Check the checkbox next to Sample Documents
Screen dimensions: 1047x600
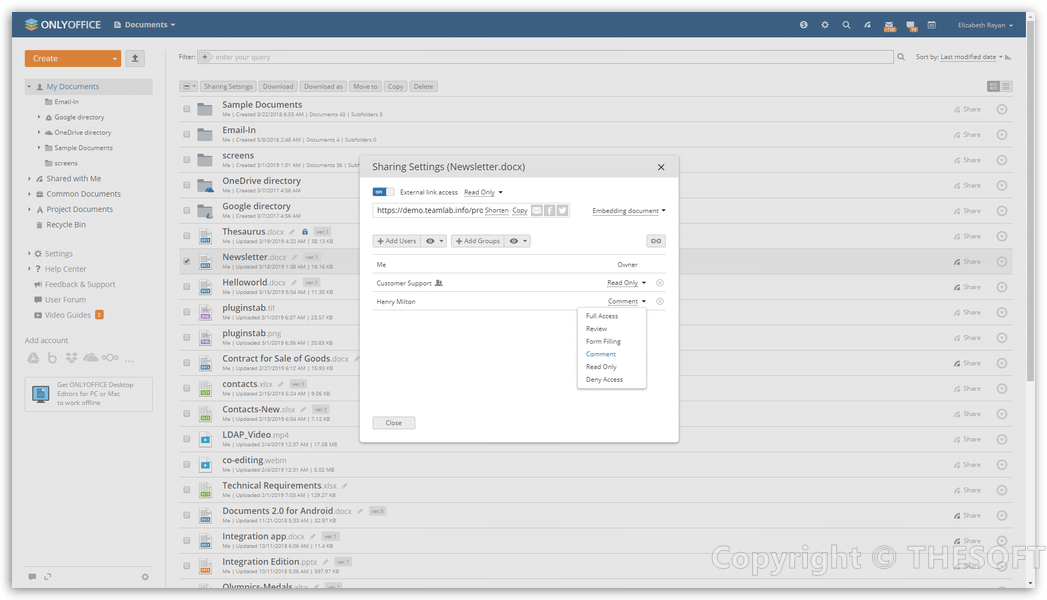(186, 108)
